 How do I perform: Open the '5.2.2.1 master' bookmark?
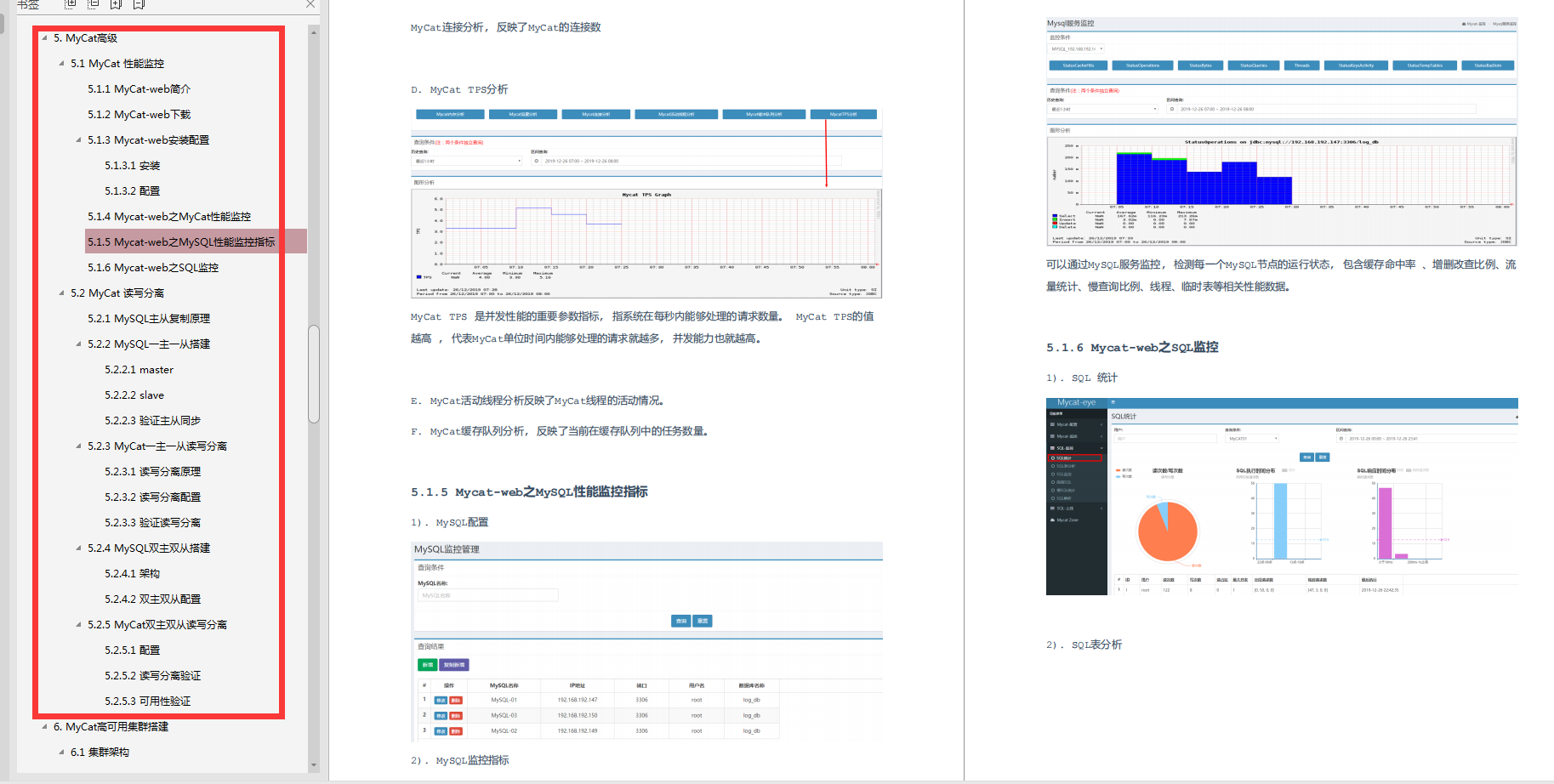coord(139,370)
